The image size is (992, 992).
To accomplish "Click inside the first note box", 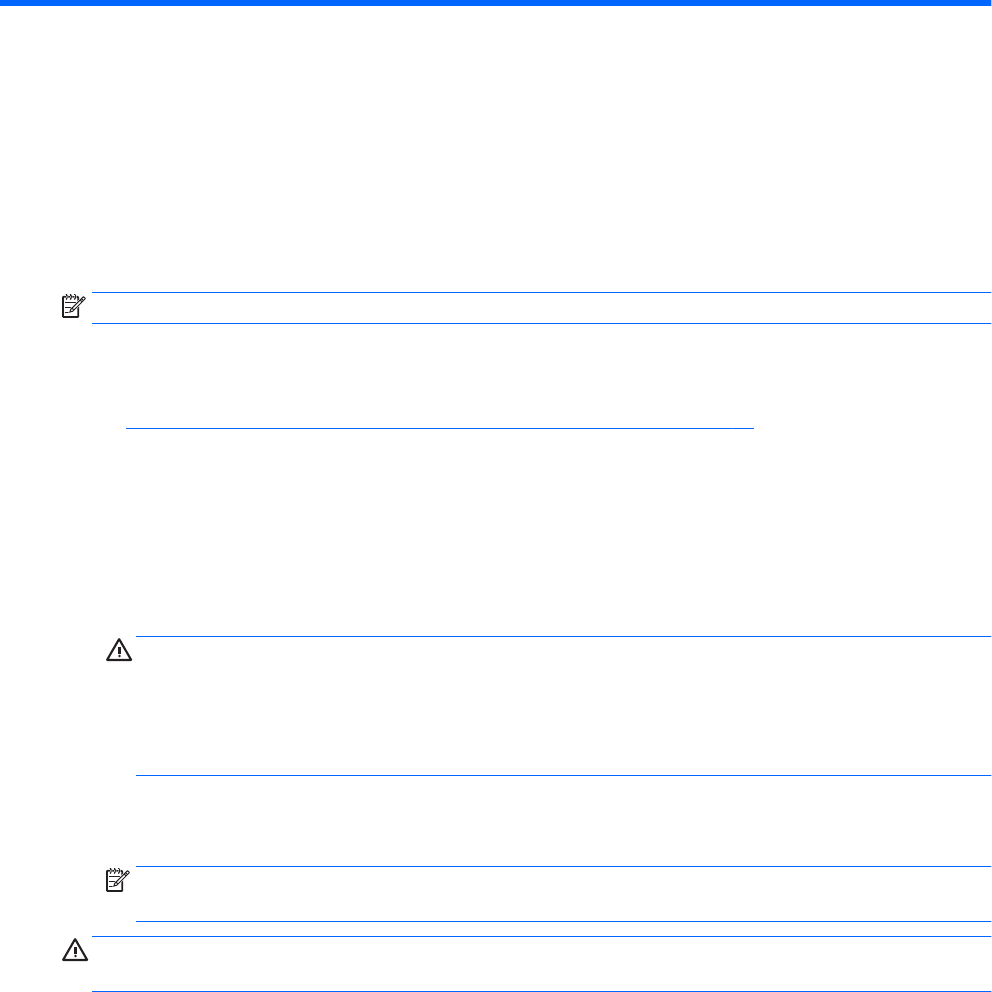I will (x=540, y=308).
